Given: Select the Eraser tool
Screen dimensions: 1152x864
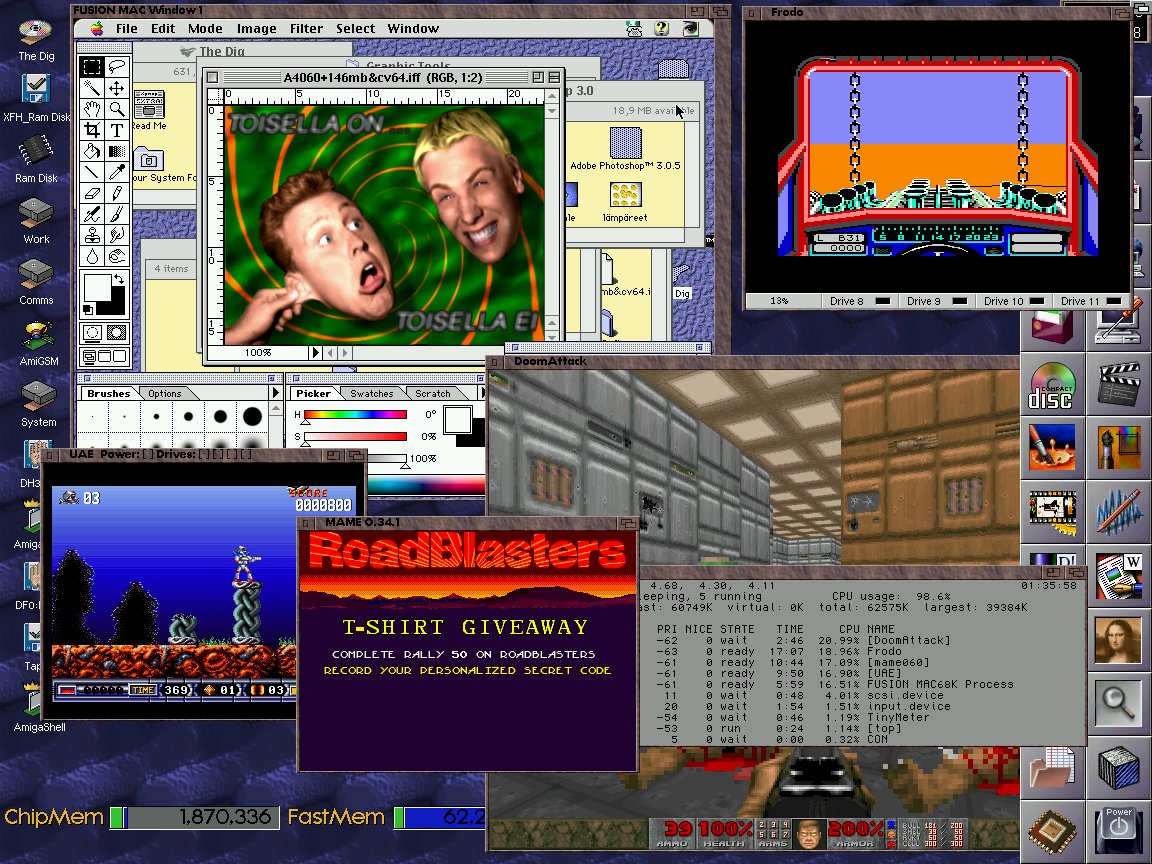Looking at the screenshot, I should [x=92, y=194].
